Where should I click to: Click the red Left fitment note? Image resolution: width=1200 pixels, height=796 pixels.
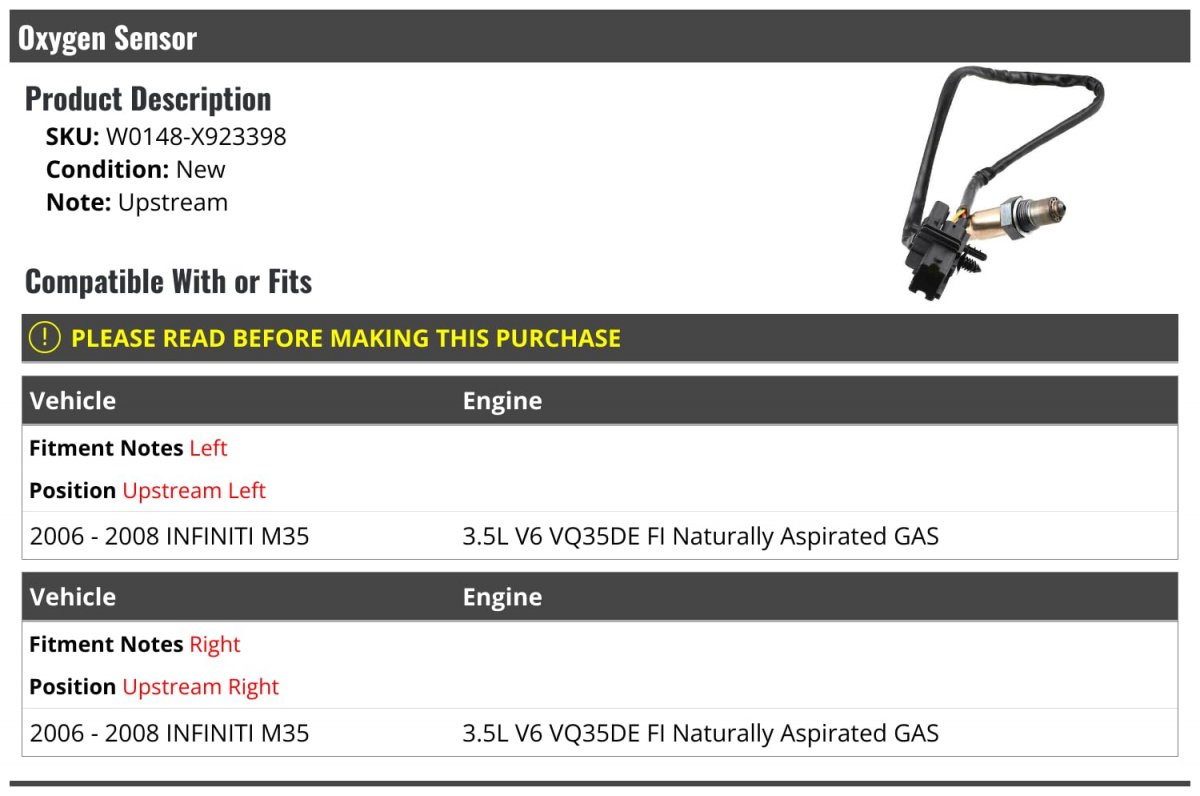208,448
